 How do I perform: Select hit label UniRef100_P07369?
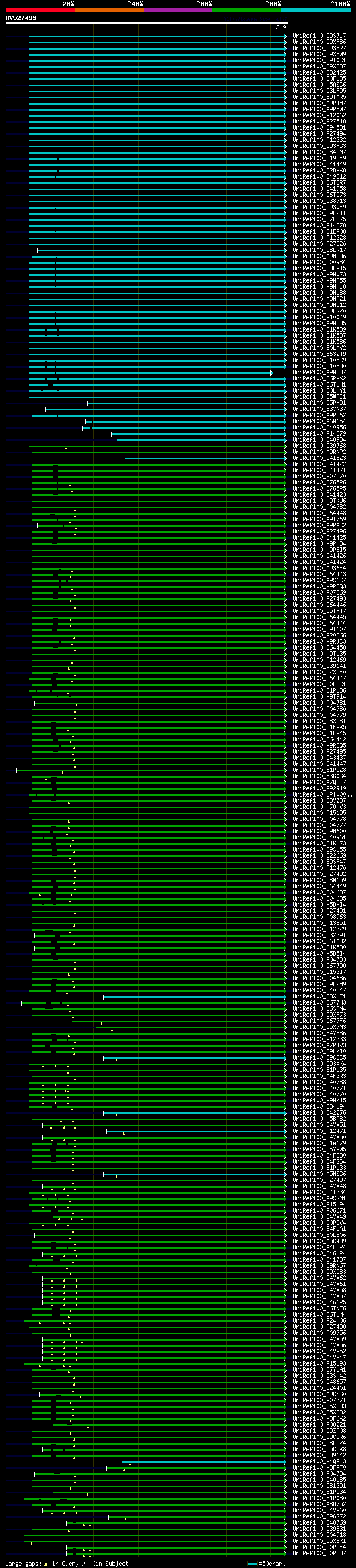coord(319,592)
